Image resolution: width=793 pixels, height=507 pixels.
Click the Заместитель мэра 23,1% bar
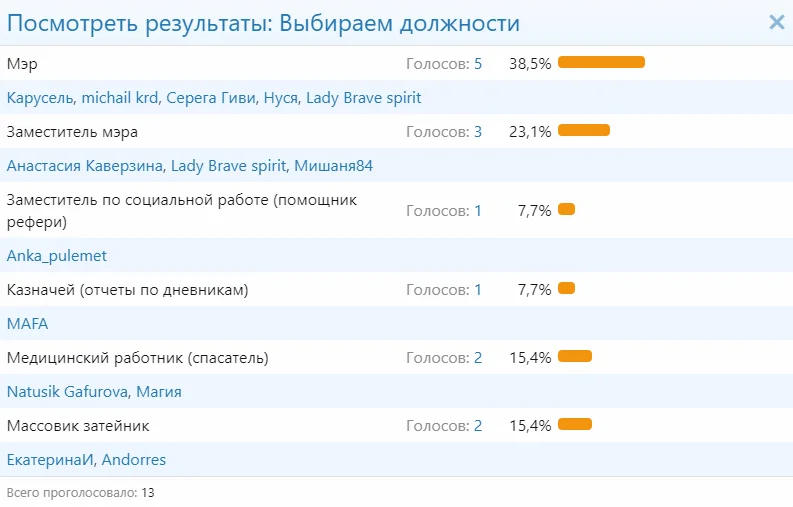coord(584,130)
